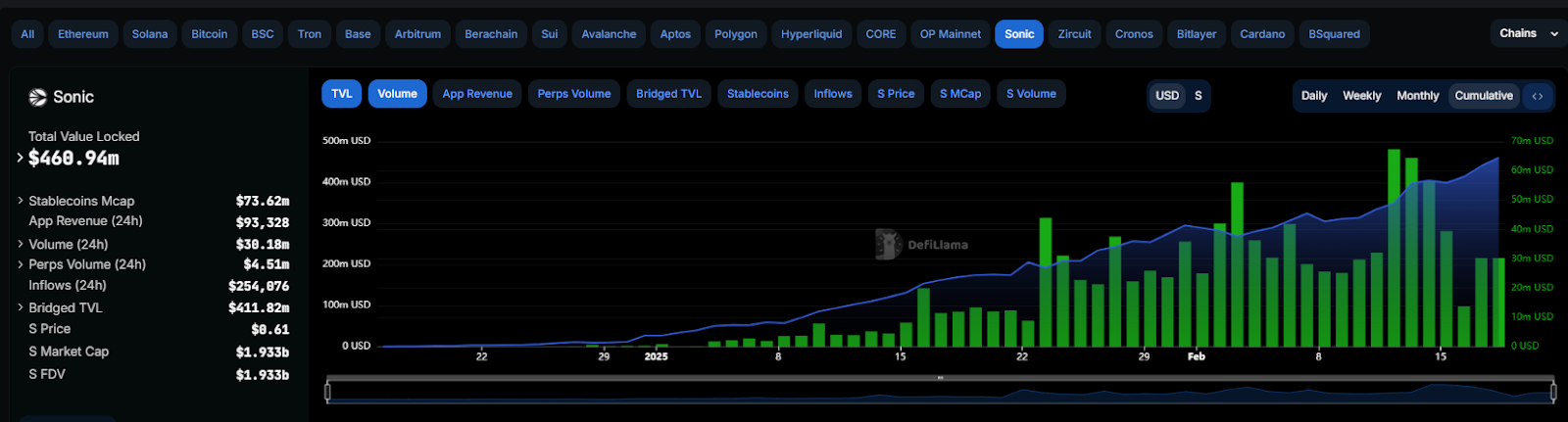Select the Daily interval
The width and height of the screenshot is (1568, 422).
click(1314, 96)
